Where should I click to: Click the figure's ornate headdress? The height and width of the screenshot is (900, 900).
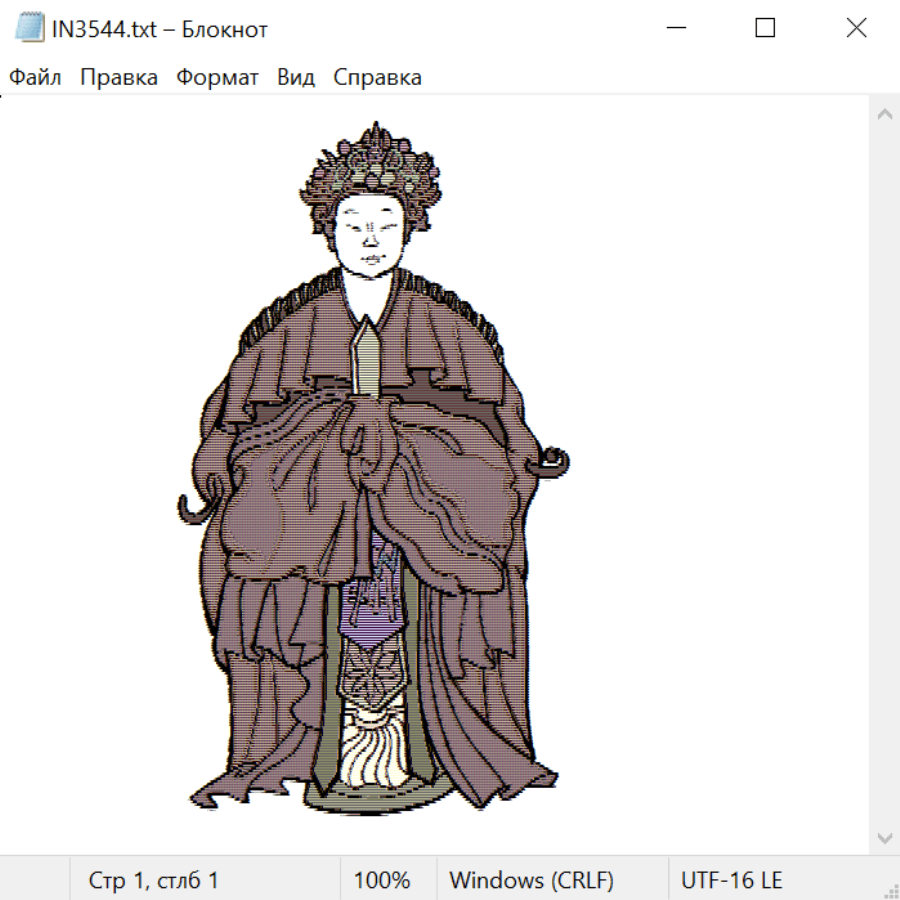pyautogui.click(x=372, y=163)
